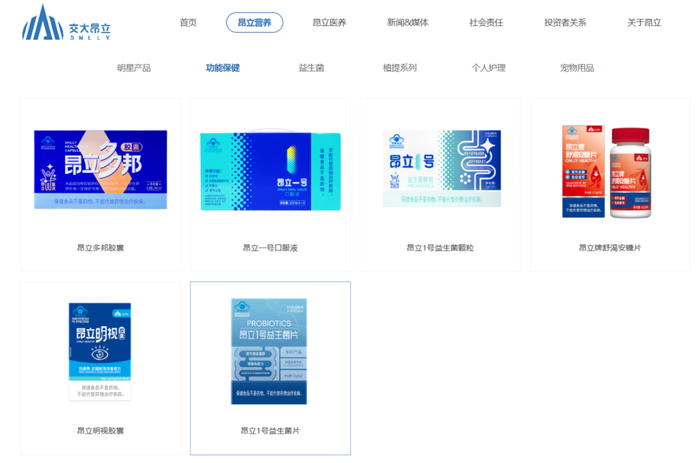Click the 昂立1号益生菌片 product title
The width and height of the screenshot is (700, 463).
pyautogui.click(x=270, y=431)
